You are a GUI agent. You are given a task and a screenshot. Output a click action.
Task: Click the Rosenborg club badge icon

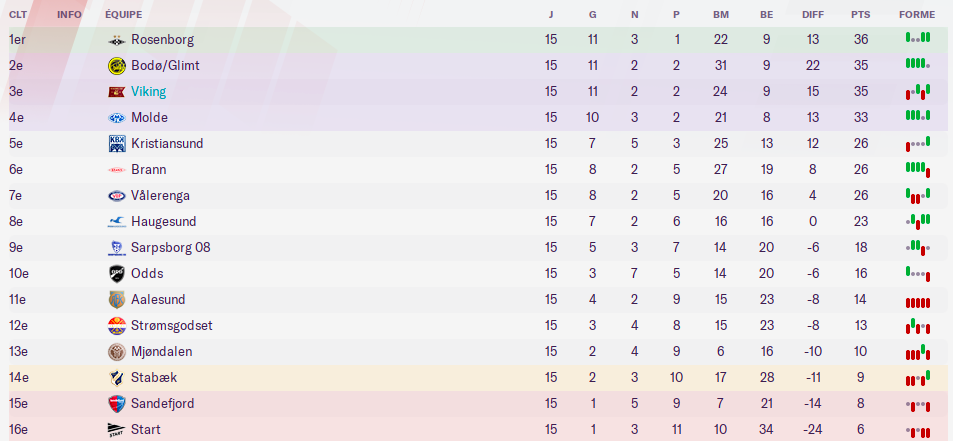click(x=117, y=40)
